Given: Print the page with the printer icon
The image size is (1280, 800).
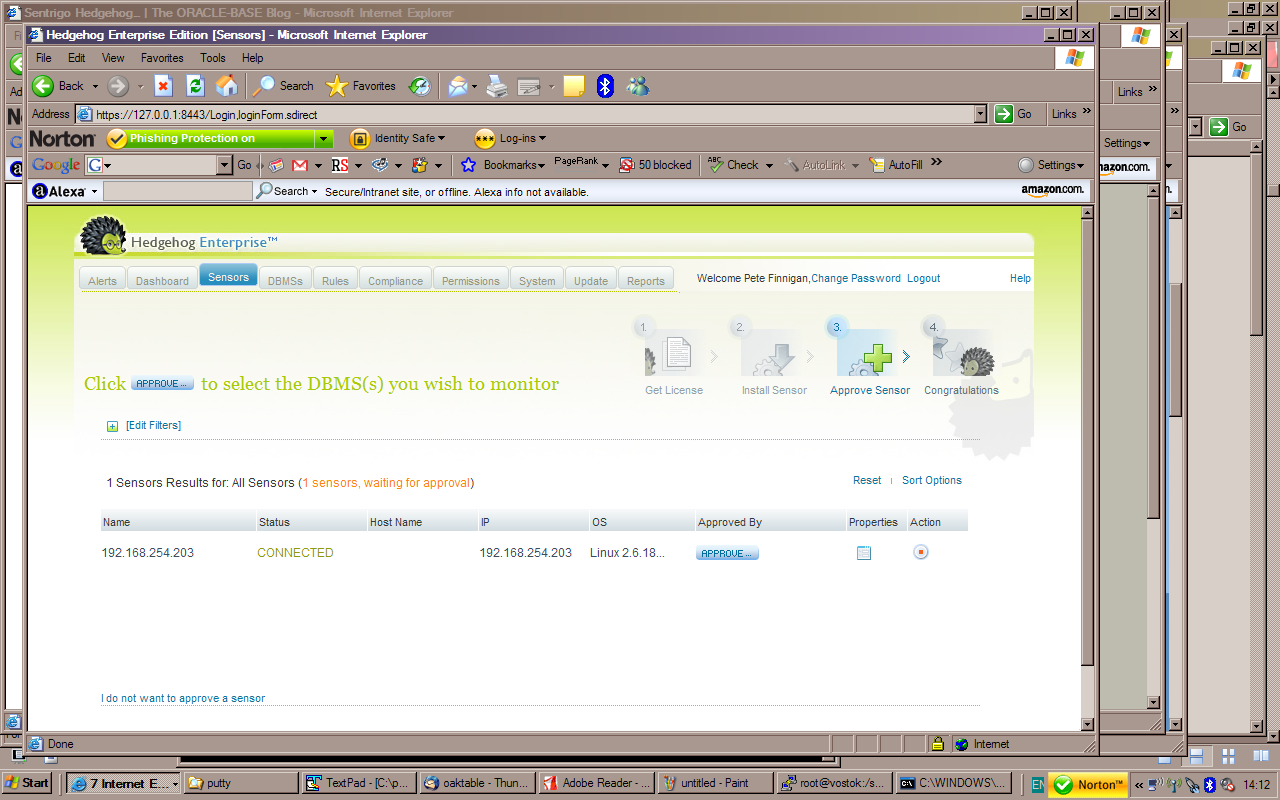Looking at the screenshot, I should click(497, 86).
